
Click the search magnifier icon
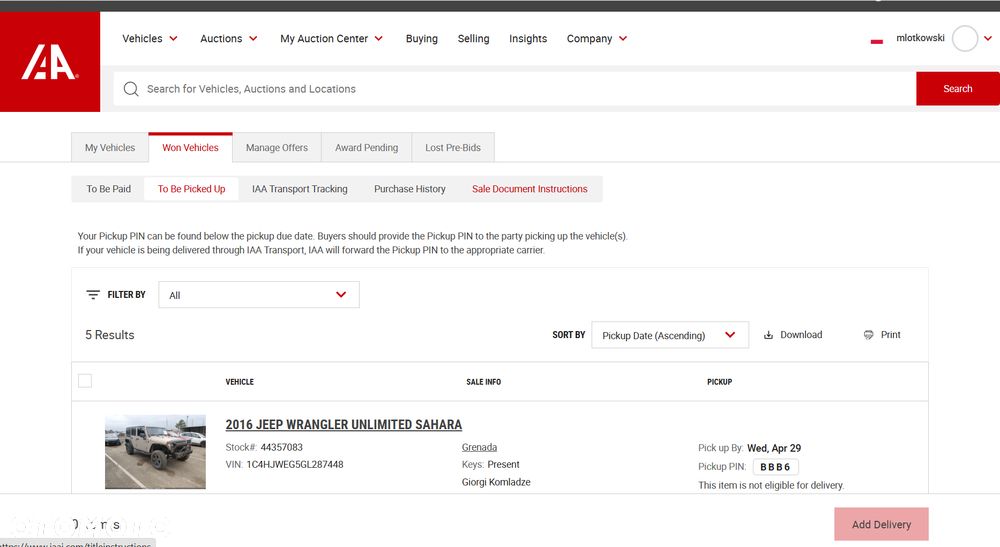tap(131, 89)
